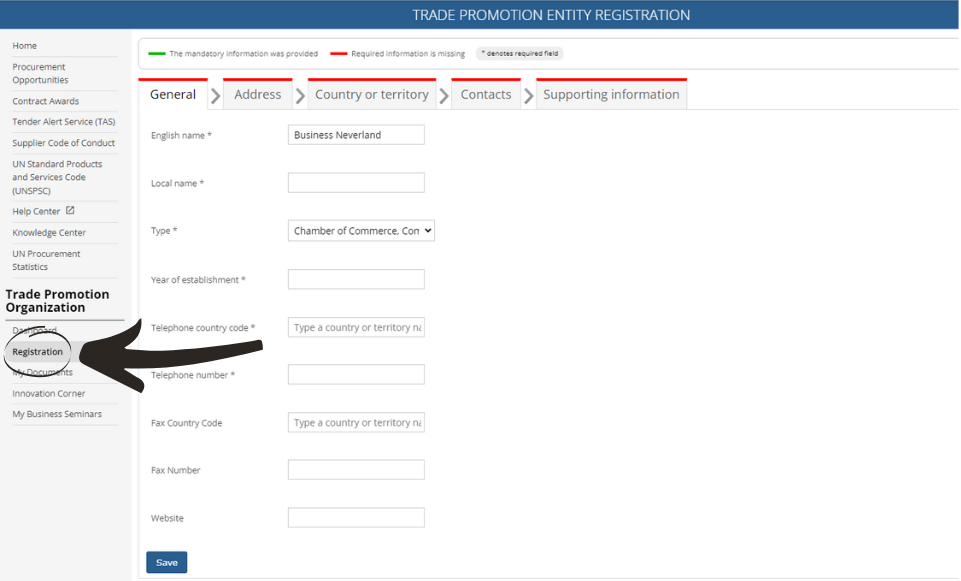
Task: Click the English name input field
Action: click(356, 135)
